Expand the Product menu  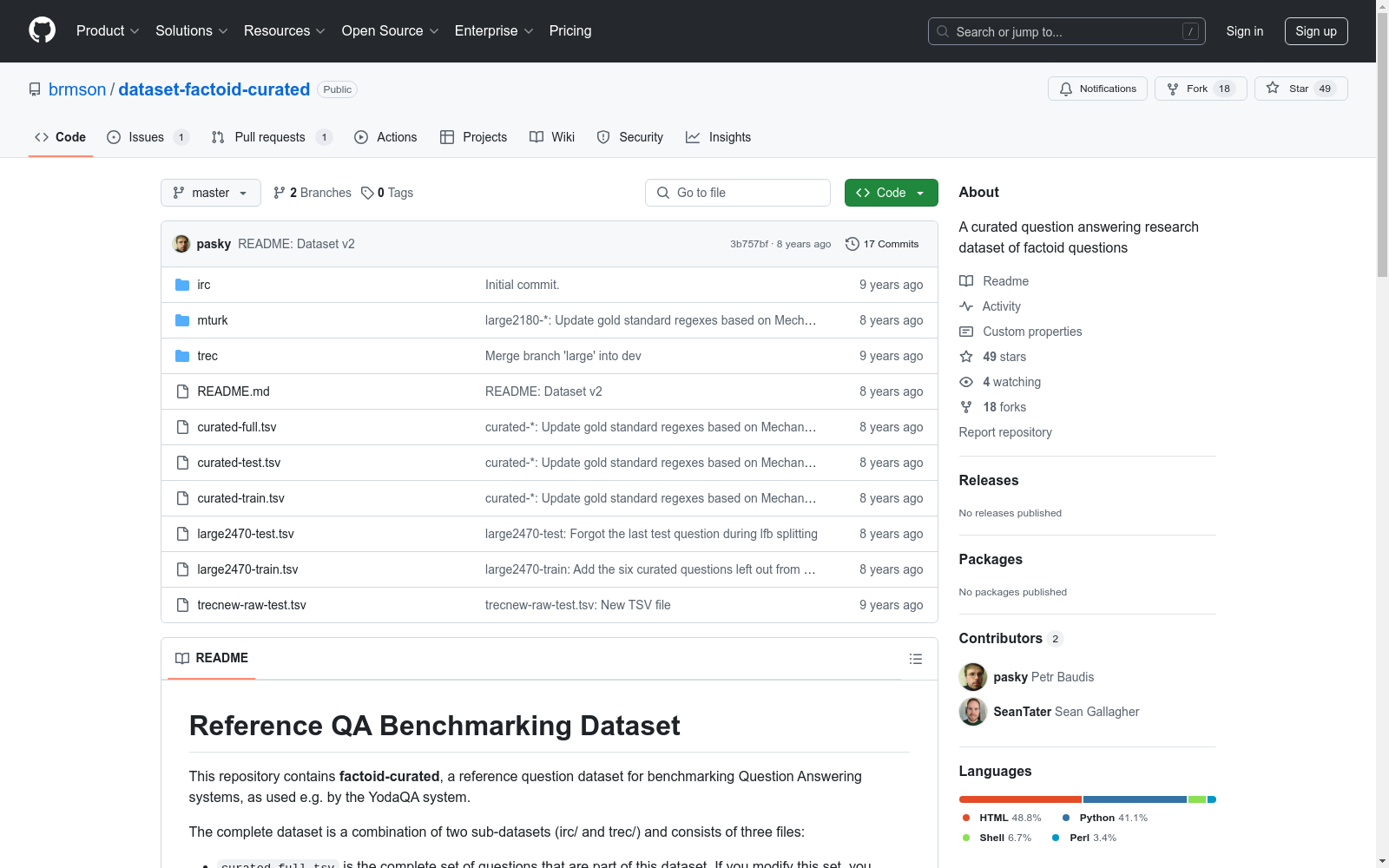pos(108,30)
